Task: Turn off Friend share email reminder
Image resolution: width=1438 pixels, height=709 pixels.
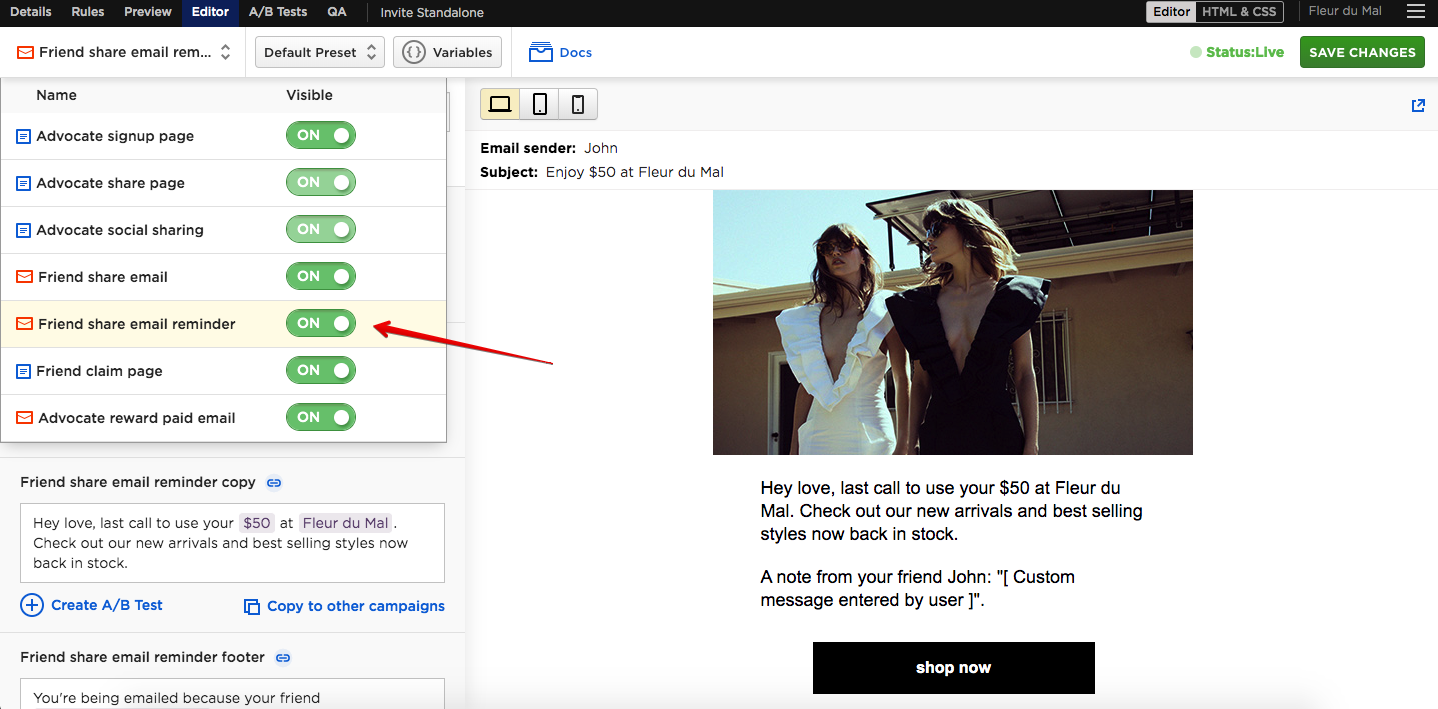Action: (321, 323)
